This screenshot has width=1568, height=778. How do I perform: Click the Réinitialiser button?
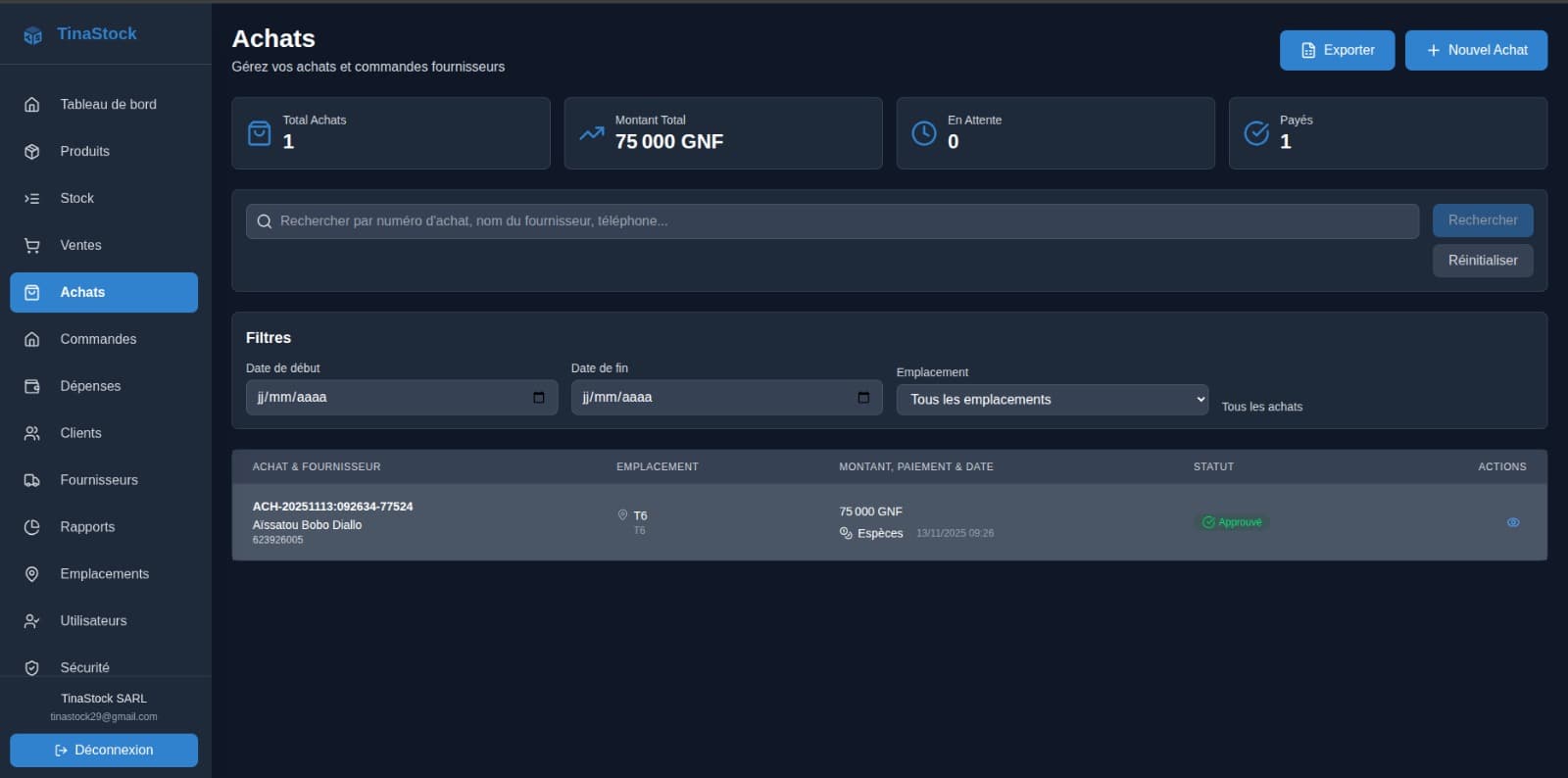1483,261
